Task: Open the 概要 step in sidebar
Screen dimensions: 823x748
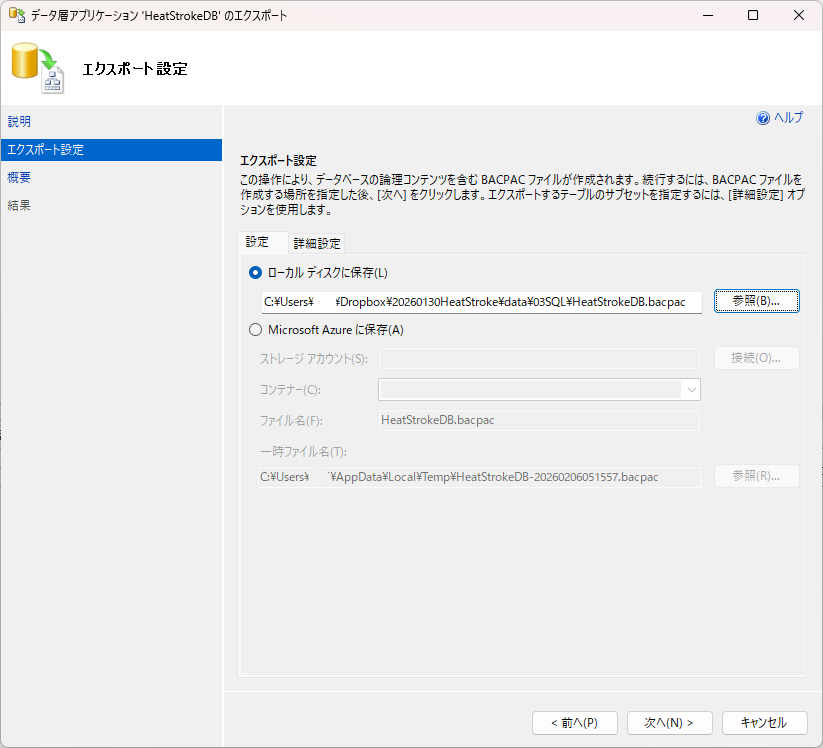Action: 19,178
